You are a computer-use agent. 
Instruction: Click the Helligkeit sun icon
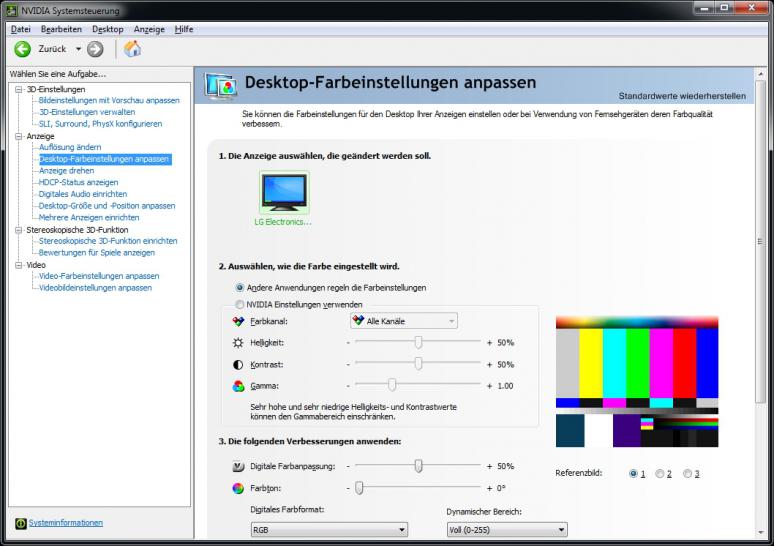238,343
